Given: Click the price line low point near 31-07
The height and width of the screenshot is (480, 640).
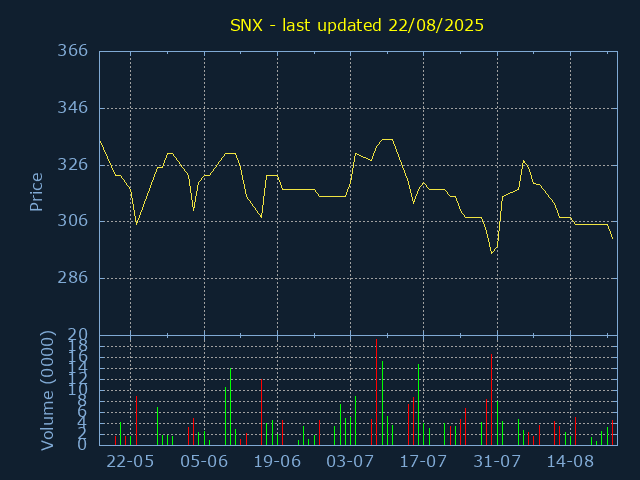Looking at the screenshot, I should pyautogui.click(x=492, y=253).
